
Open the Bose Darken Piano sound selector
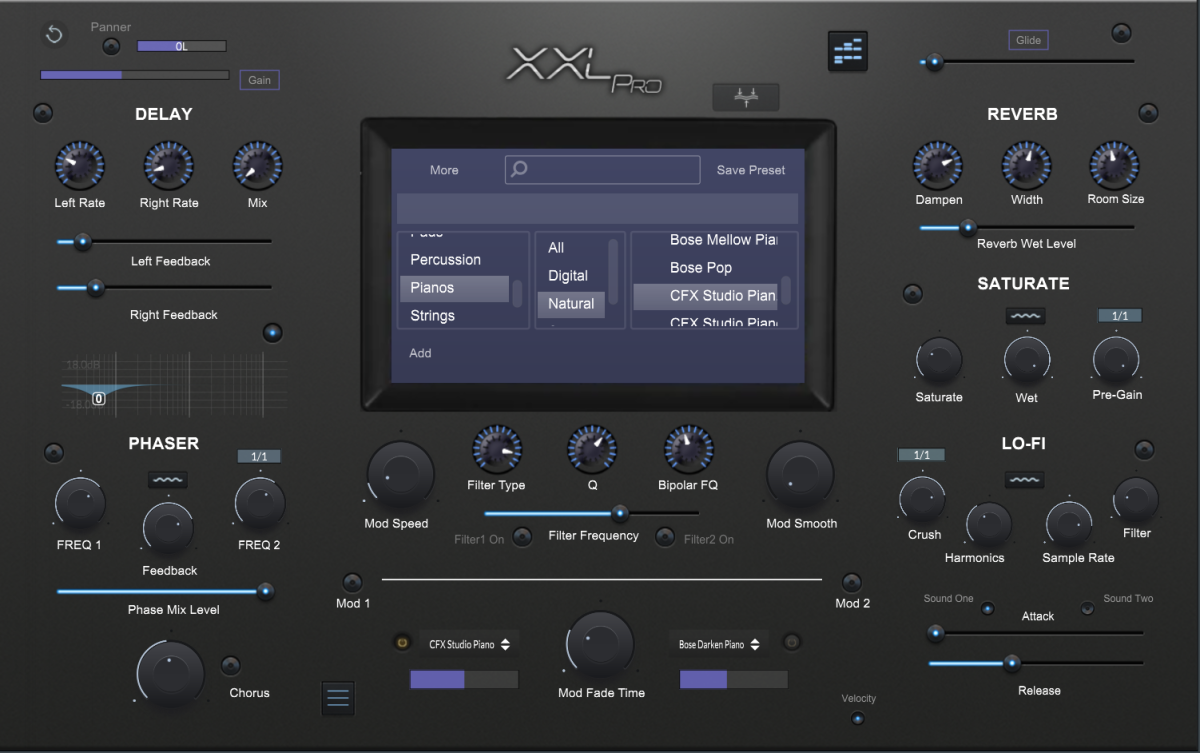click(718, 645)
